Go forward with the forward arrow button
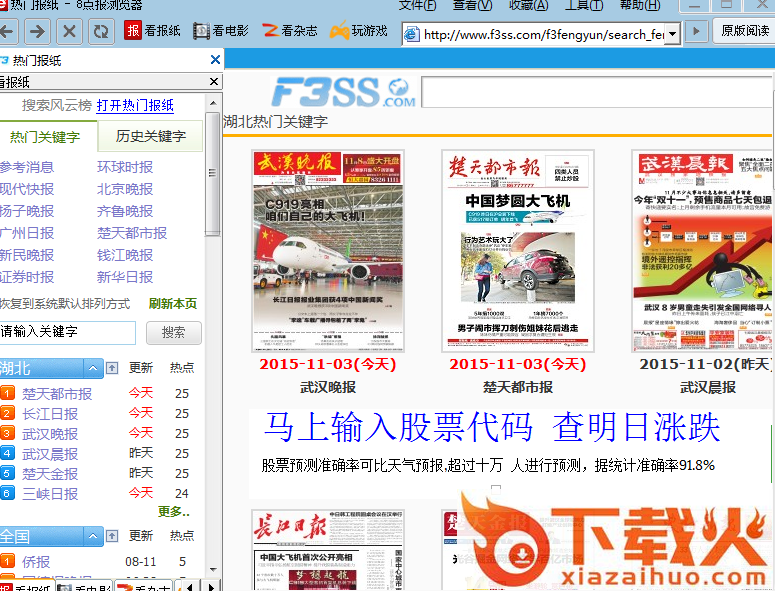 tap(37, 32)
